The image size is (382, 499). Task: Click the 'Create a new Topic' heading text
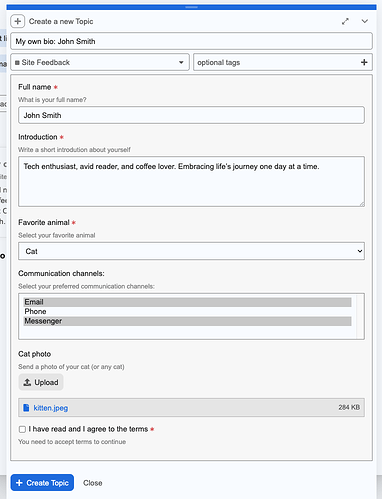61,21
